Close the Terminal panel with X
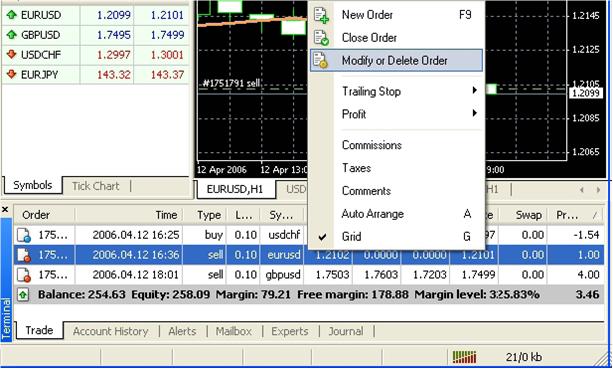The width and height of the screenshot is (613, 369). (x=5, y=210)
